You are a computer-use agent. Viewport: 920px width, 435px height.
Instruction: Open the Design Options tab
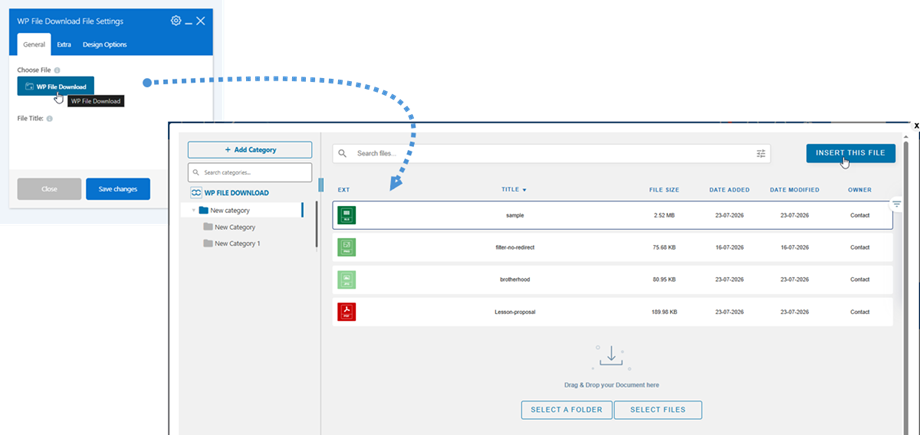point(104,45)
